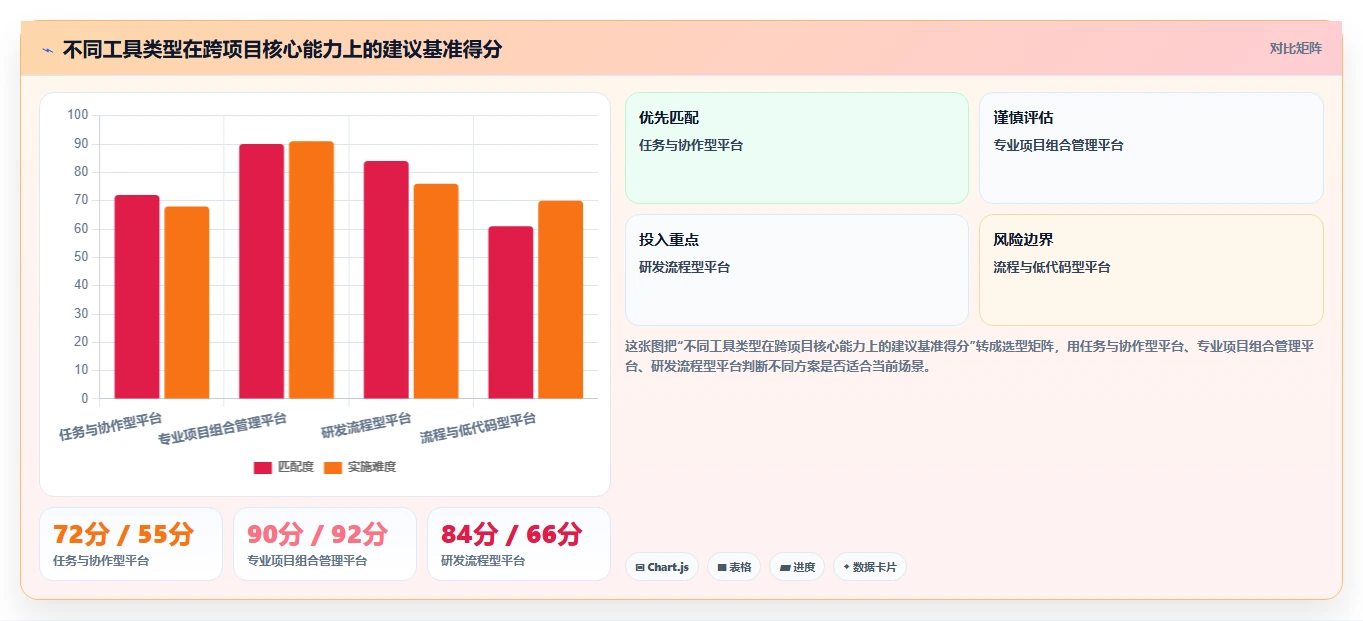The width and height of the screenshot is (1363, 621).
Task: Click the lightning icon beside the title
Action: [x=48, y=49]
